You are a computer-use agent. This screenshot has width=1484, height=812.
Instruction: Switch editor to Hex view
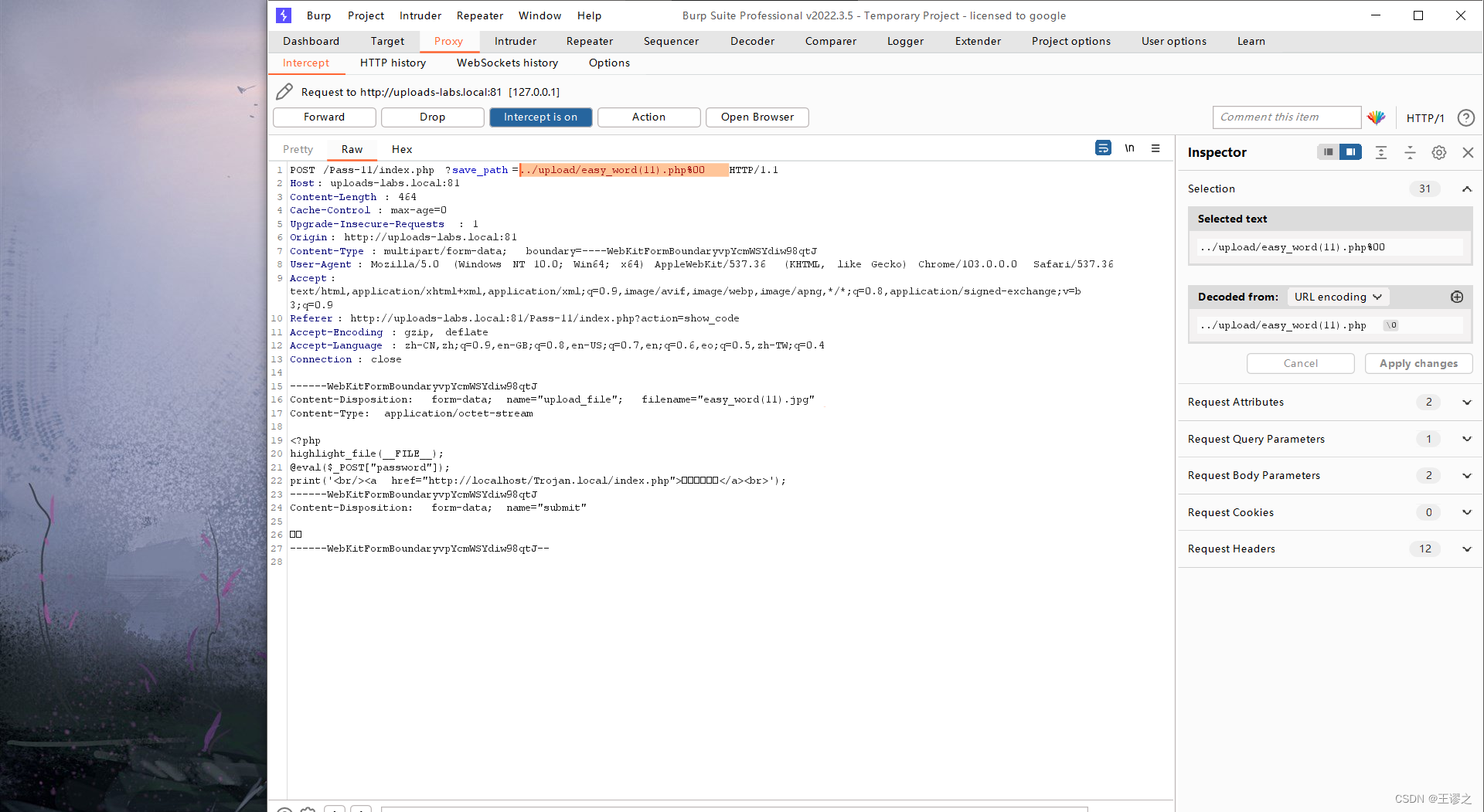(x=401, y=149)
